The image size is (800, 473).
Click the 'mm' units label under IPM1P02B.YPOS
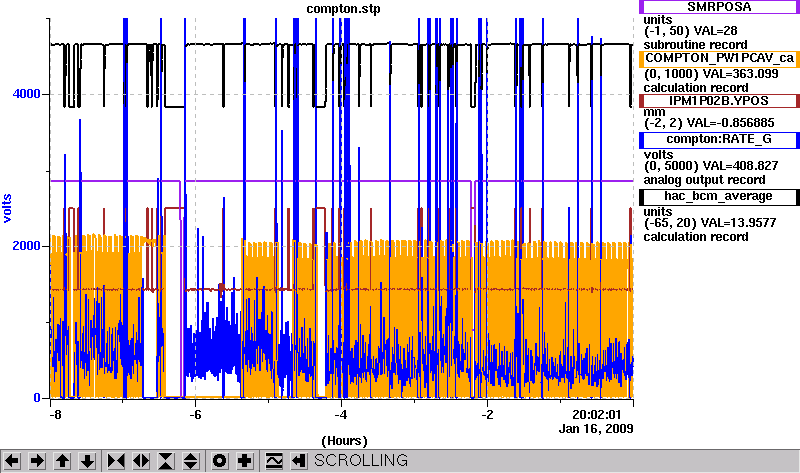tap(654, 112)
